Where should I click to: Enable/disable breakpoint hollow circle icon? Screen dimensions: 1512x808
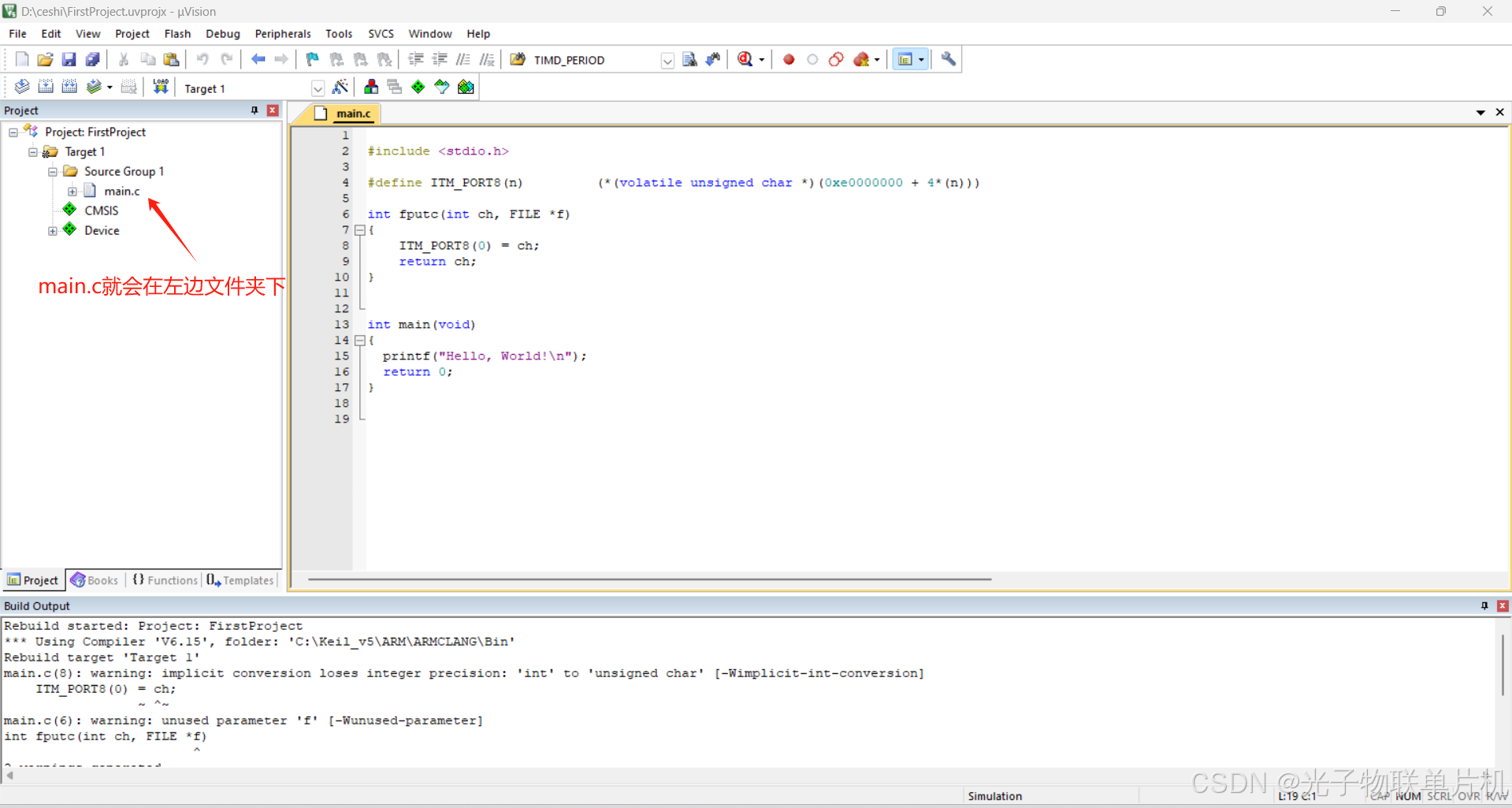coord(812,59)
